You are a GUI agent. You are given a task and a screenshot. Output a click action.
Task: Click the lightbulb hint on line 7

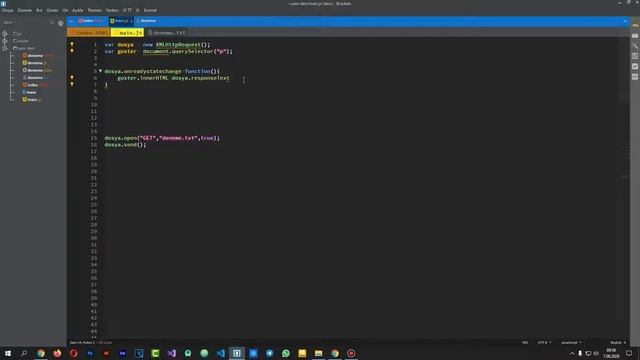click(72, 84)
